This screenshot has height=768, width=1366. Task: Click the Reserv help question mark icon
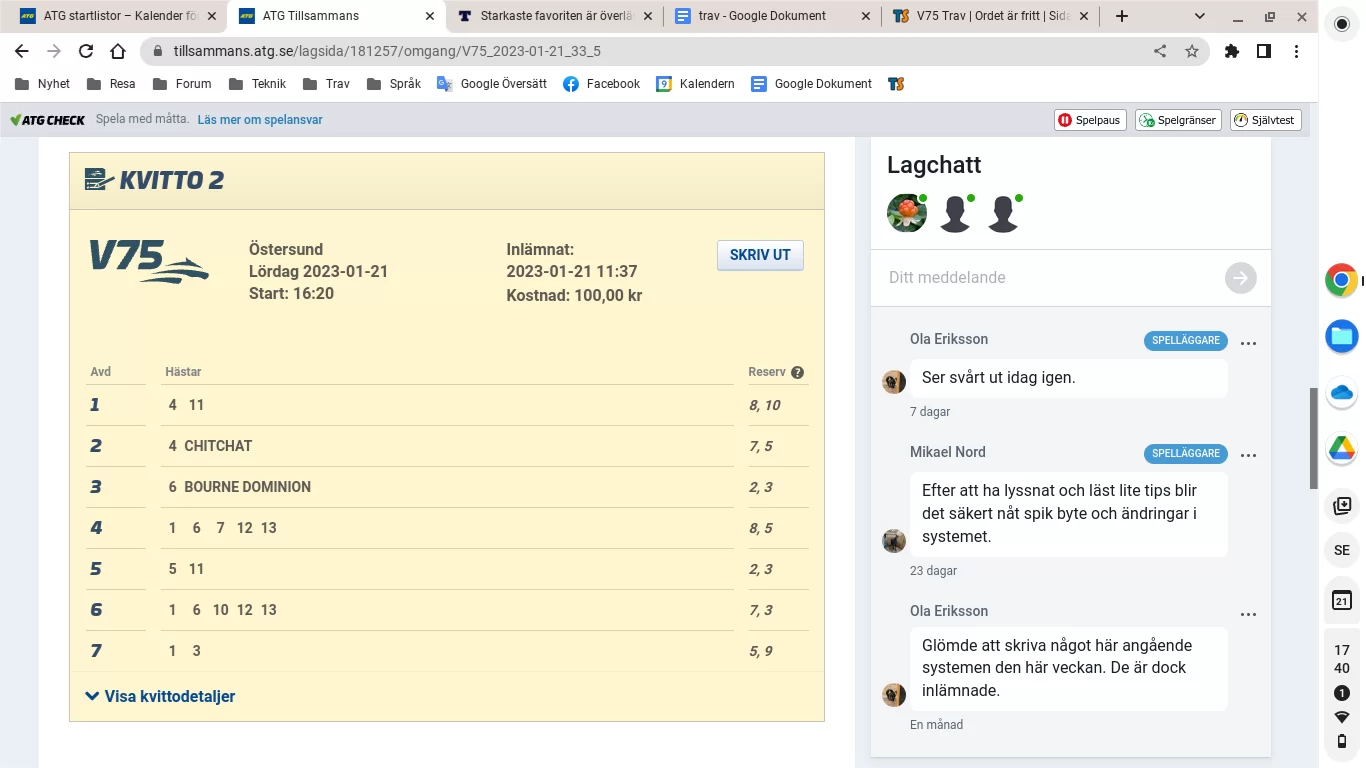[797, 372]
